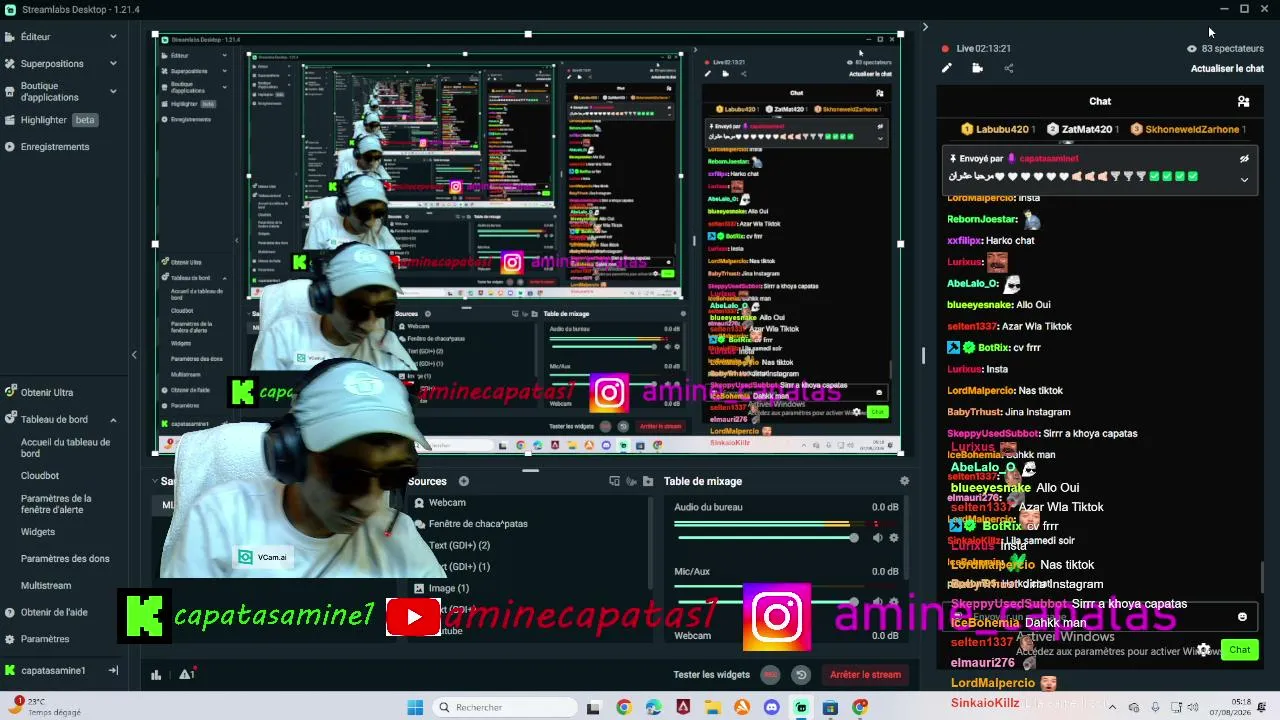Open Audio du bureau settings gear
Image resolution: width=1280 pixels, height=720 pixels.
pyautogui.click(x=894, y=538)
